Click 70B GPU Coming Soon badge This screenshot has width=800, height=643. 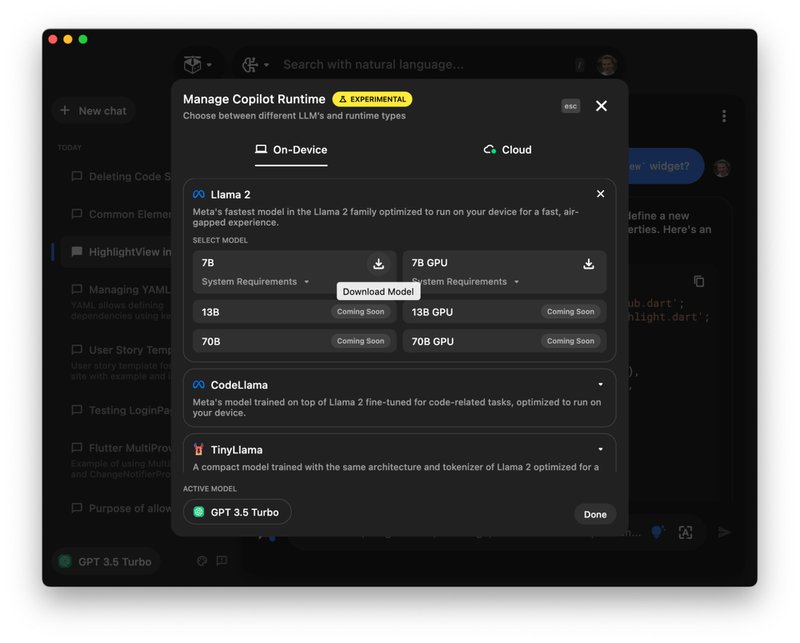[x=570, y=341]
